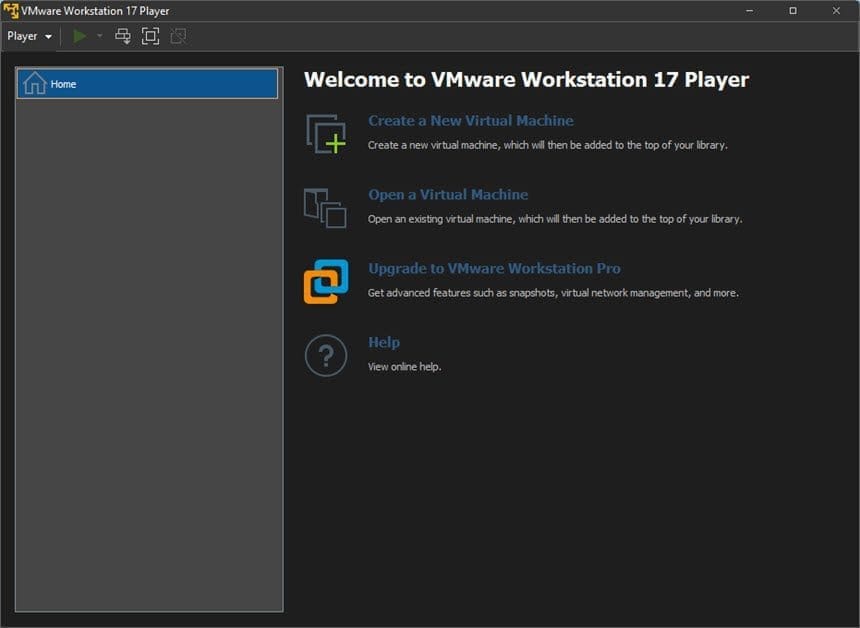Open the Player dropdown menu
The width and height of the screenshot is (860, 628).
click(x=29, y=36)
